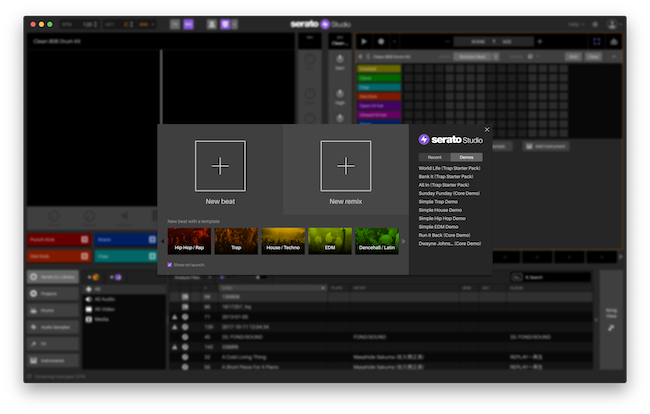This screenshot has height=414, width=650.
Task: Open the Help menu
Action: point(576,24)
